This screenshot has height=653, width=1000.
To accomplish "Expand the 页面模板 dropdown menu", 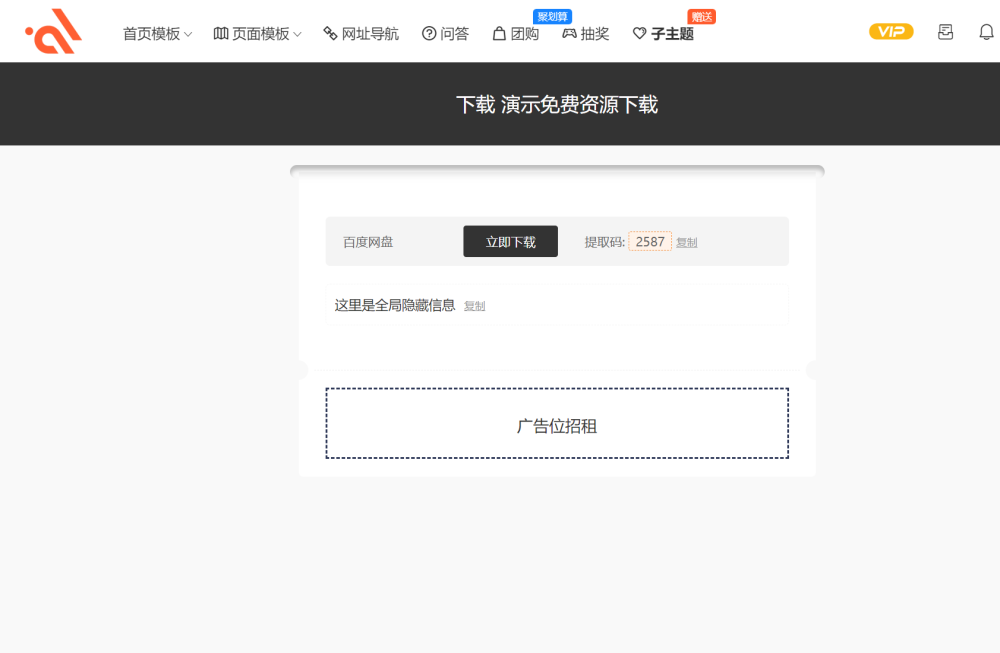I will tap(257, 34).
